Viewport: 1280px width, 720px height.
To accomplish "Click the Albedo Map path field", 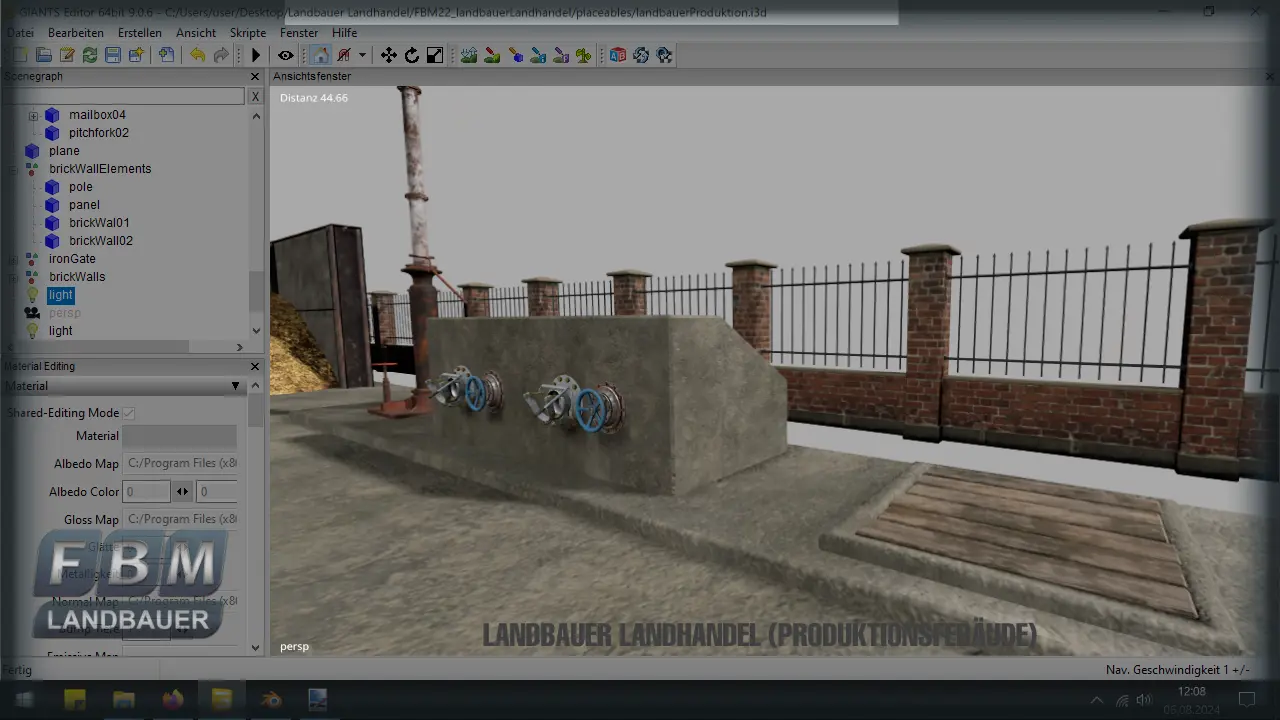I will [x=179, y=464].
